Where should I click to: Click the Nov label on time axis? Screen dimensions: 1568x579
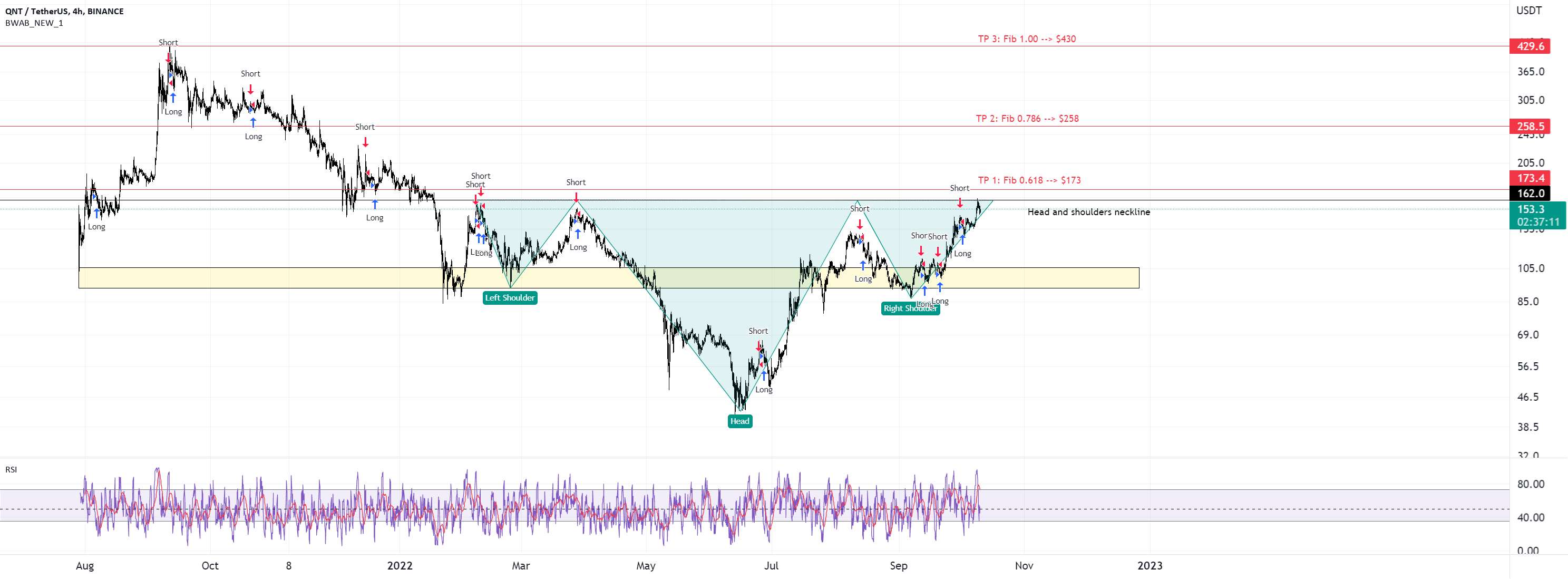click(x=1024, y=566)
